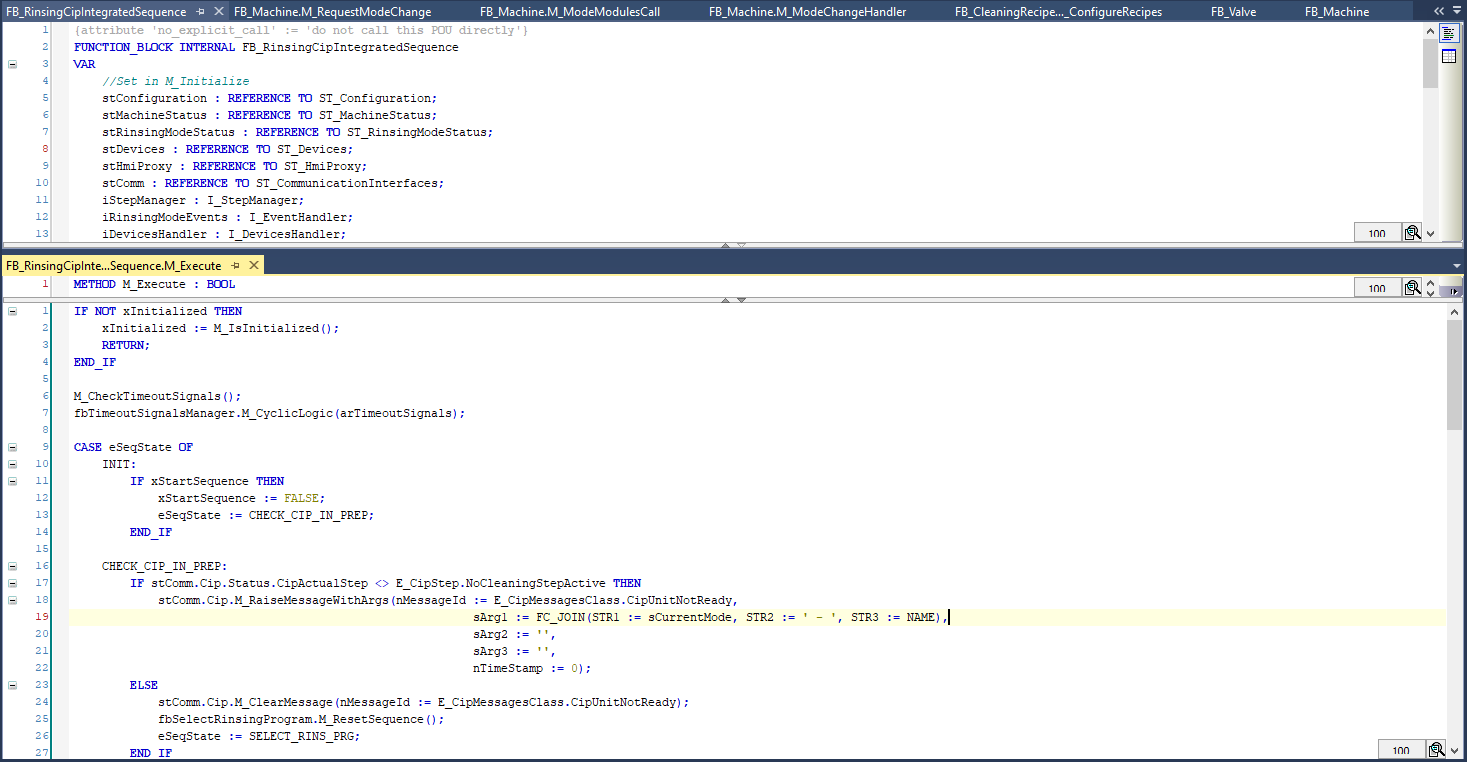
Task: Collapse the CASE eSeqState block
Action: pyautogui.click(x=13, y=447)
